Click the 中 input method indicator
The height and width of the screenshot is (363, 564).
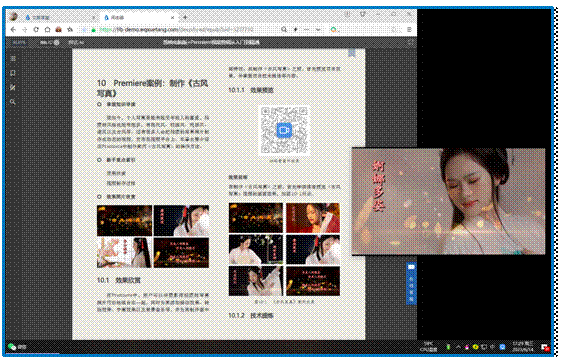pos(492,347)
